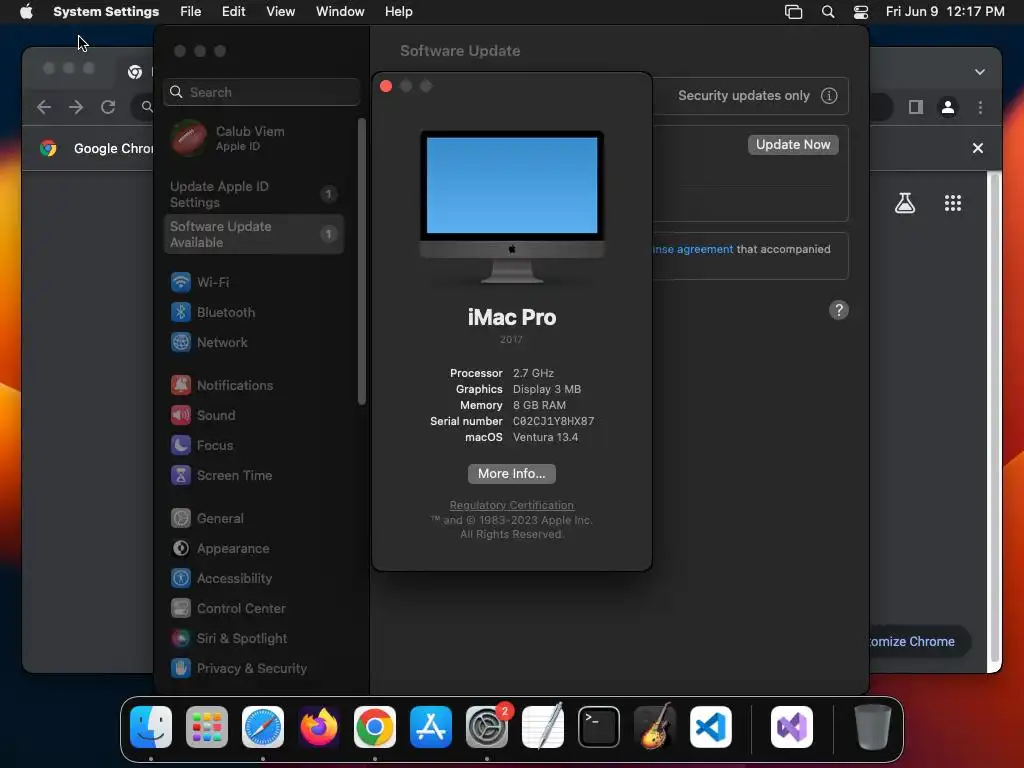
Task: Open the Google apps grid in Chrome
Action: (953, 203)
